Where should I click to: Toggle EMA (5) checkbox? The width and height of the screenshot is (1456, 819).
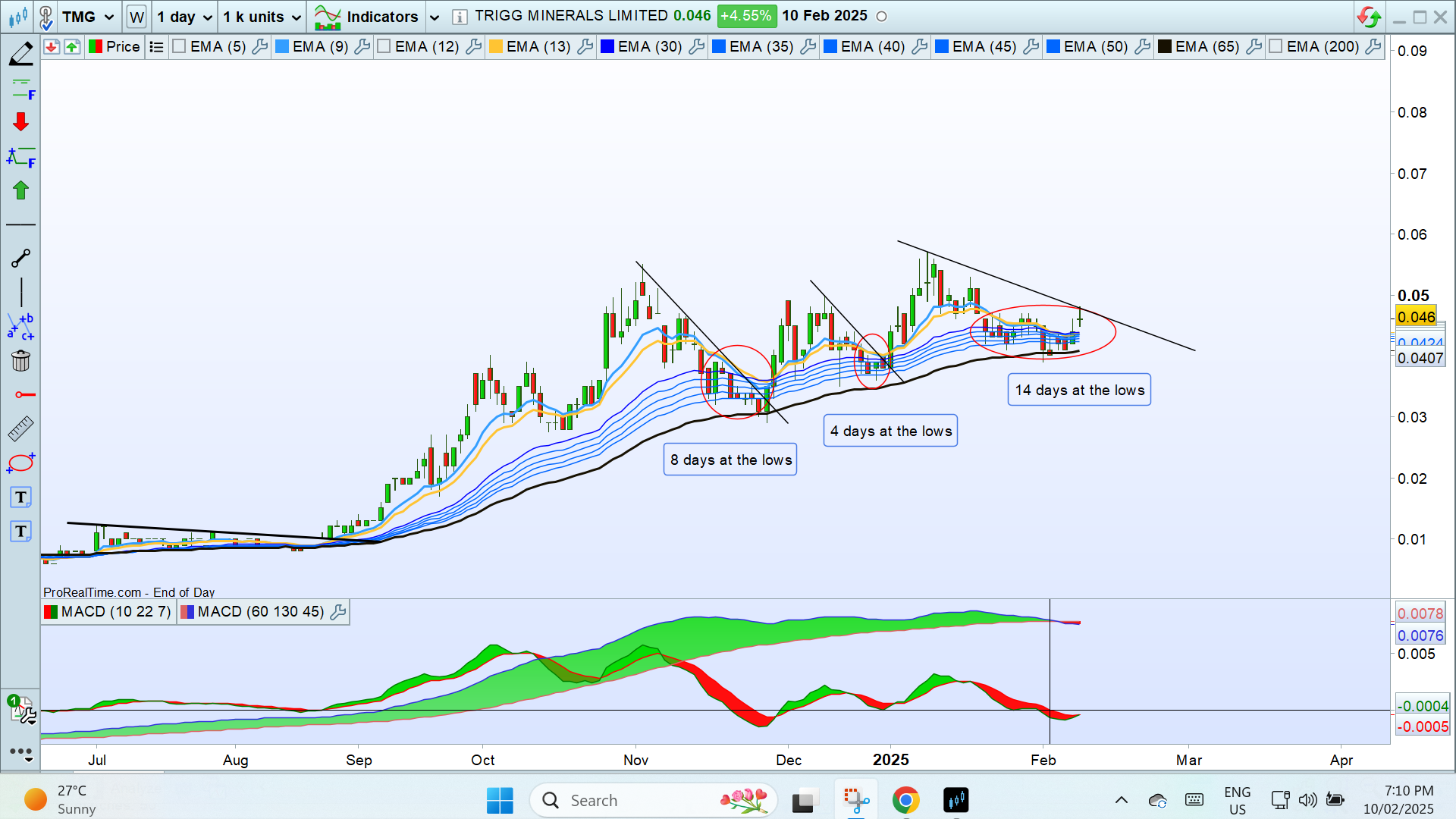tap(179, 47)
